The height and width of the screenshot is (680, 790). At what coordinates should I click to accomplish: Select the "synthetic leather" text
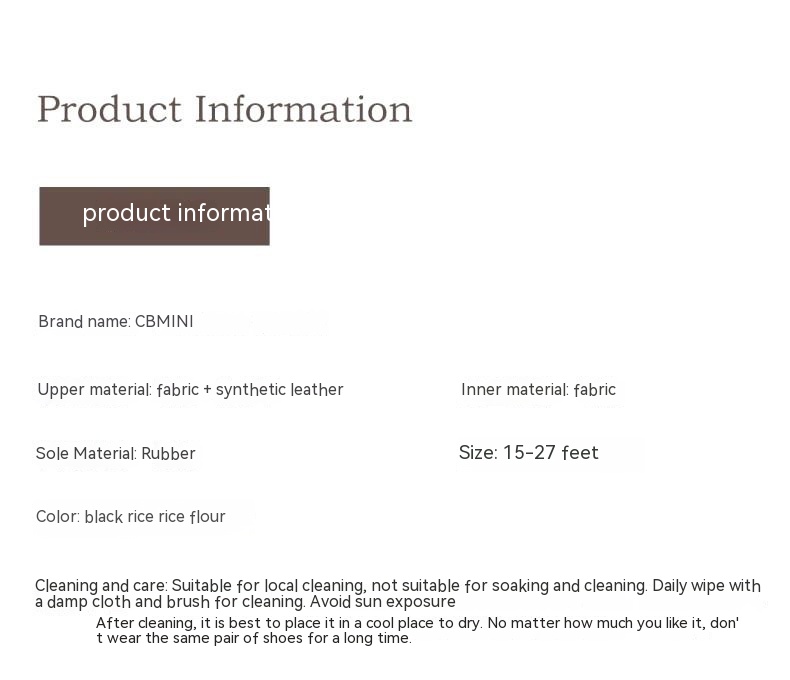280,390
